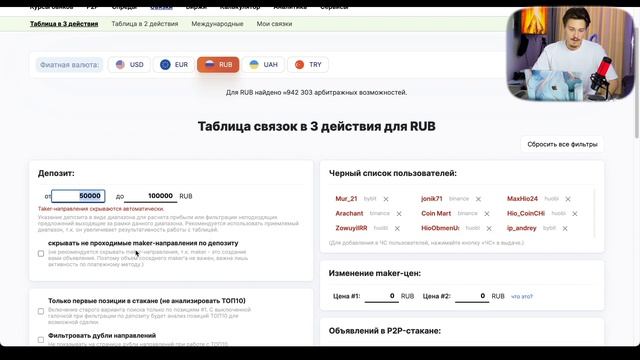Open the 'что это?' help link
The width and height of the screenshot is (640, 360).
pos(522,296)
